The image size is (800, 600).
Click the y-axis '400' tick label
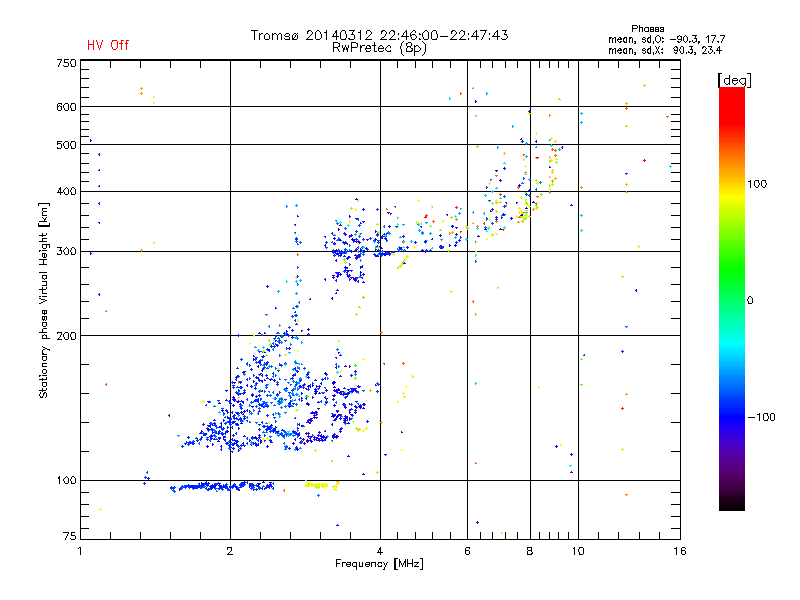66,192
